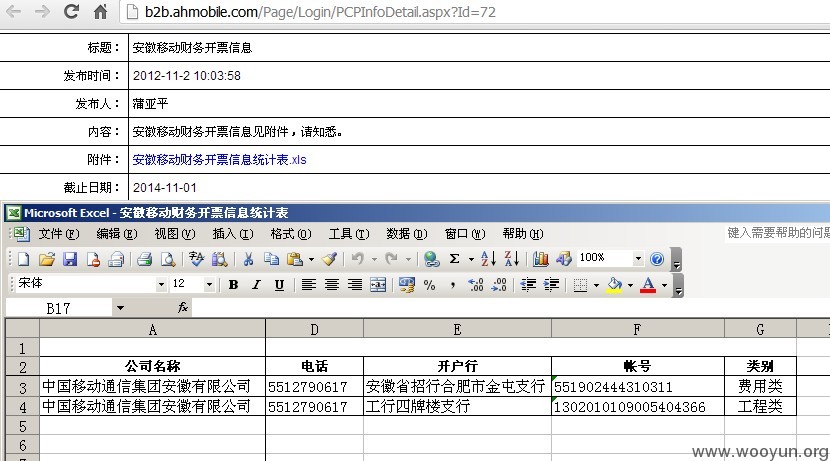
Task: Click the Undo arrow icon
Action: pos(358,259)
